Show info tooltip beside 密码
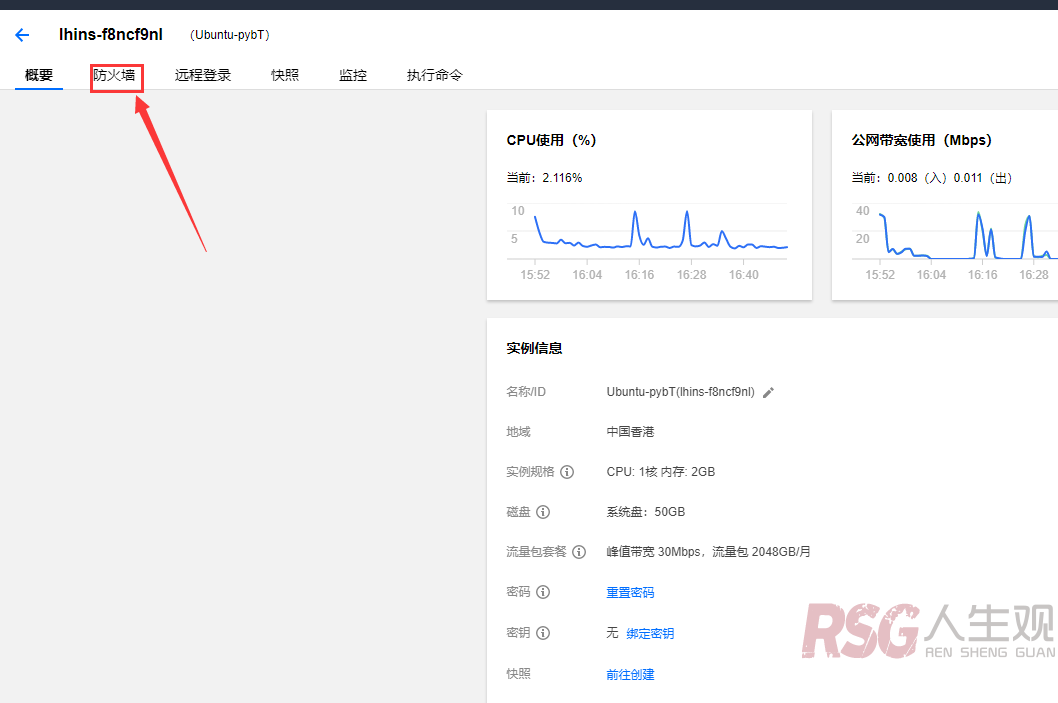Viewport: 1058px width, 703px height. [543, 592]
